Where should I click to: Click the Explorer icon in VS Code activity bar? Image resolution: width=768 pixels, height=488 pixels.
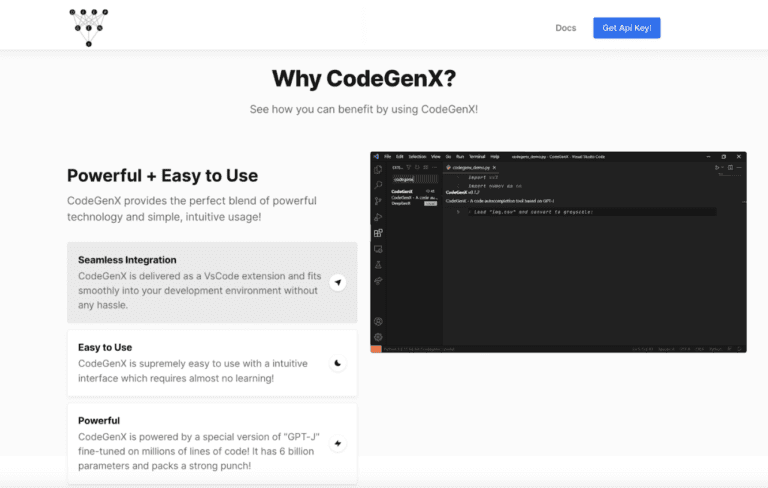(378, 168)
